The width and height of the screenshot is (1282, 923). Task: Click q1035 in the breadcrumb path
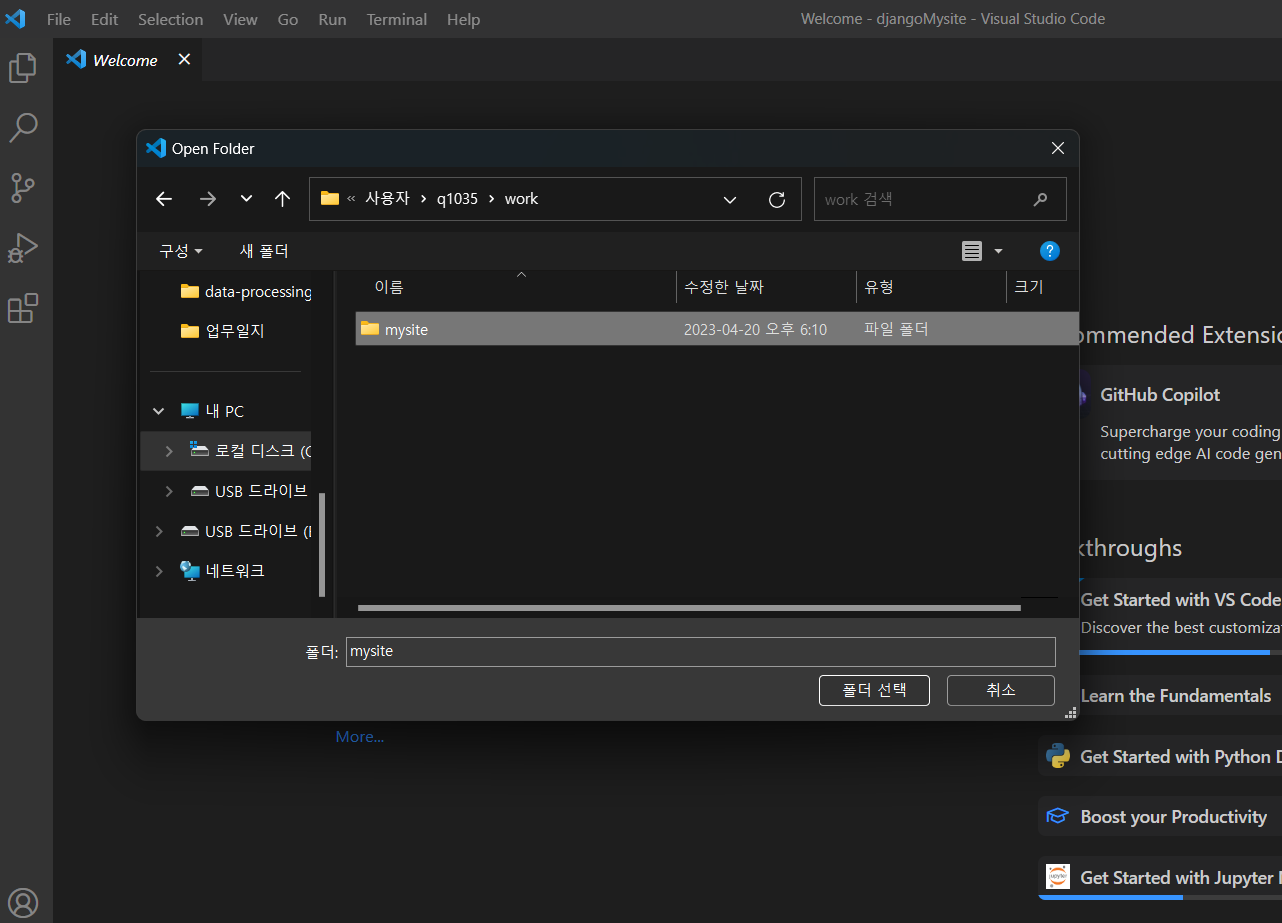pos(457,199)
